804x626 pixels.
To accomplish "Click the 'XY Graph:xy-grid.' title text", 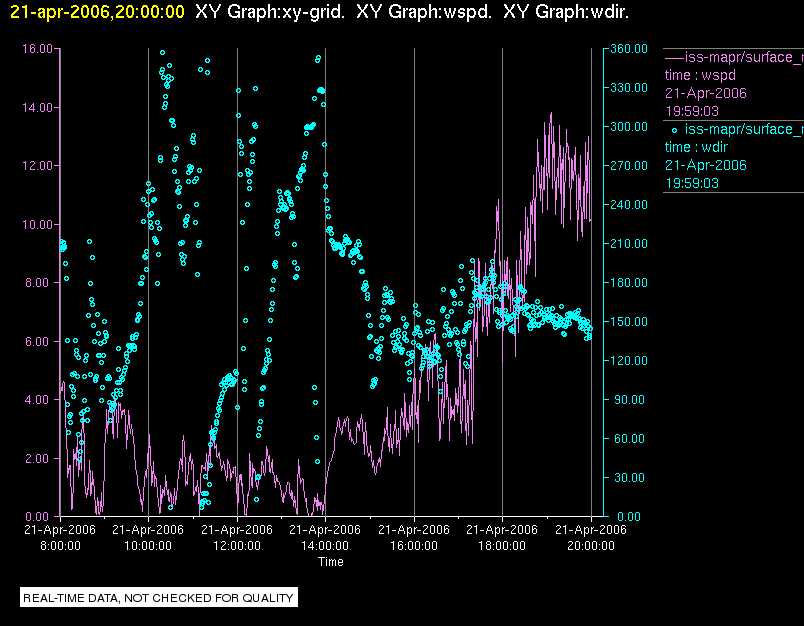I will (x=270, y=12).
